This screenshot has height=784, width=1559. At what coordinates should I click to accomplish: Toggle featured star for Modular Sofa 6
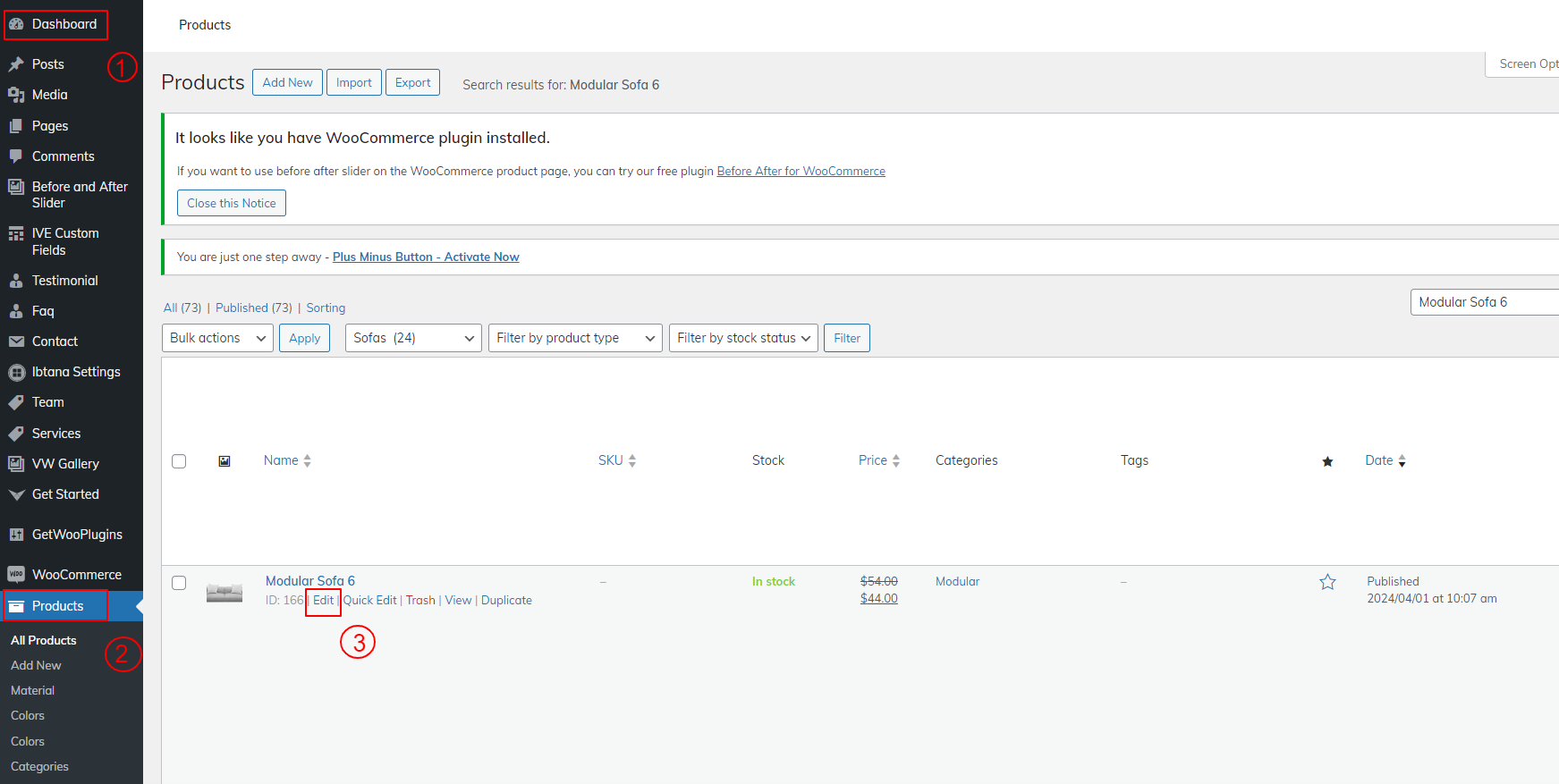pyautogui.click(x=1327, y=583)
